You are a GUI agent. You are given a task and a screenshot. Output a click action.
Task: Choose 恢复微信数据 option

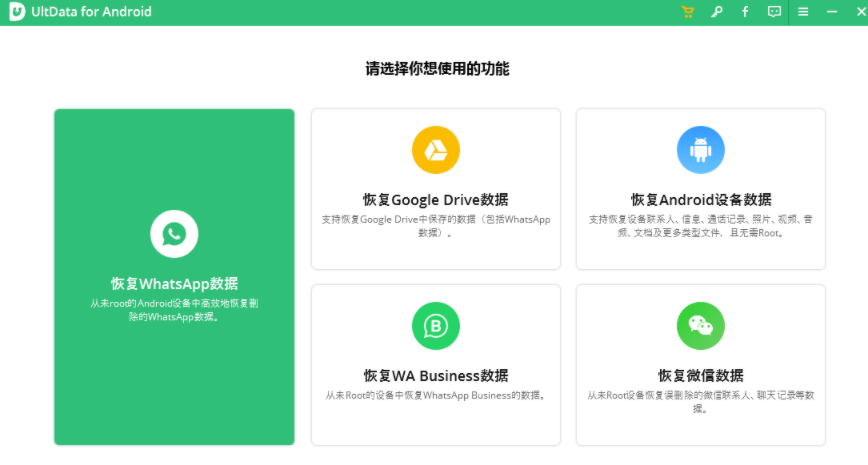pos(701,376)
